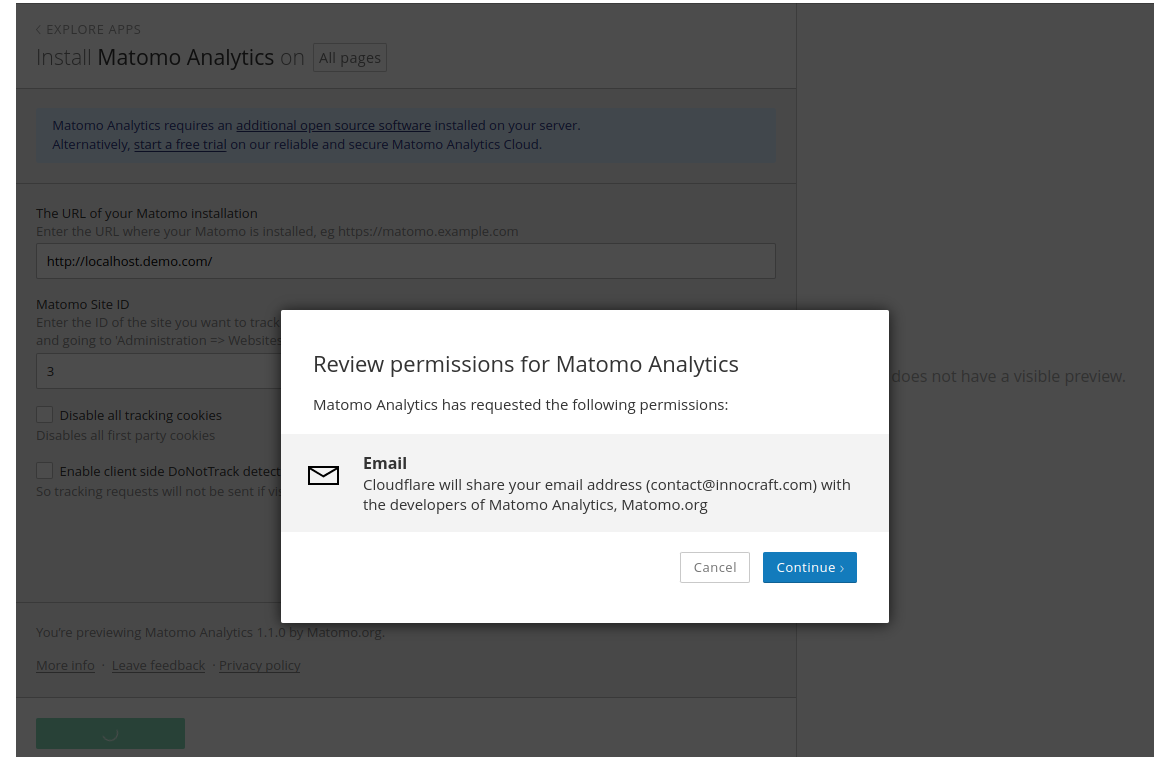
Task: Cancel the permissions review dialog
Action: tap(714, 567)
